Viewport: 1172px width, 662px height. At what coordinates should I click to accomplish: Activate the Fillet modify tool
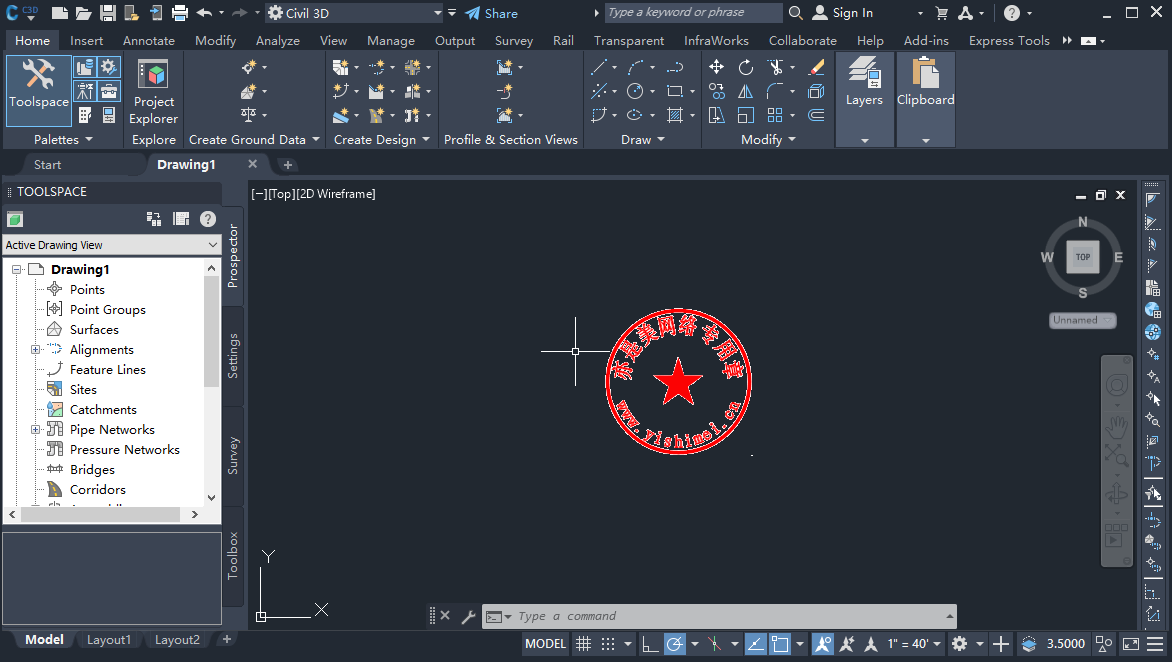point(775,91)
